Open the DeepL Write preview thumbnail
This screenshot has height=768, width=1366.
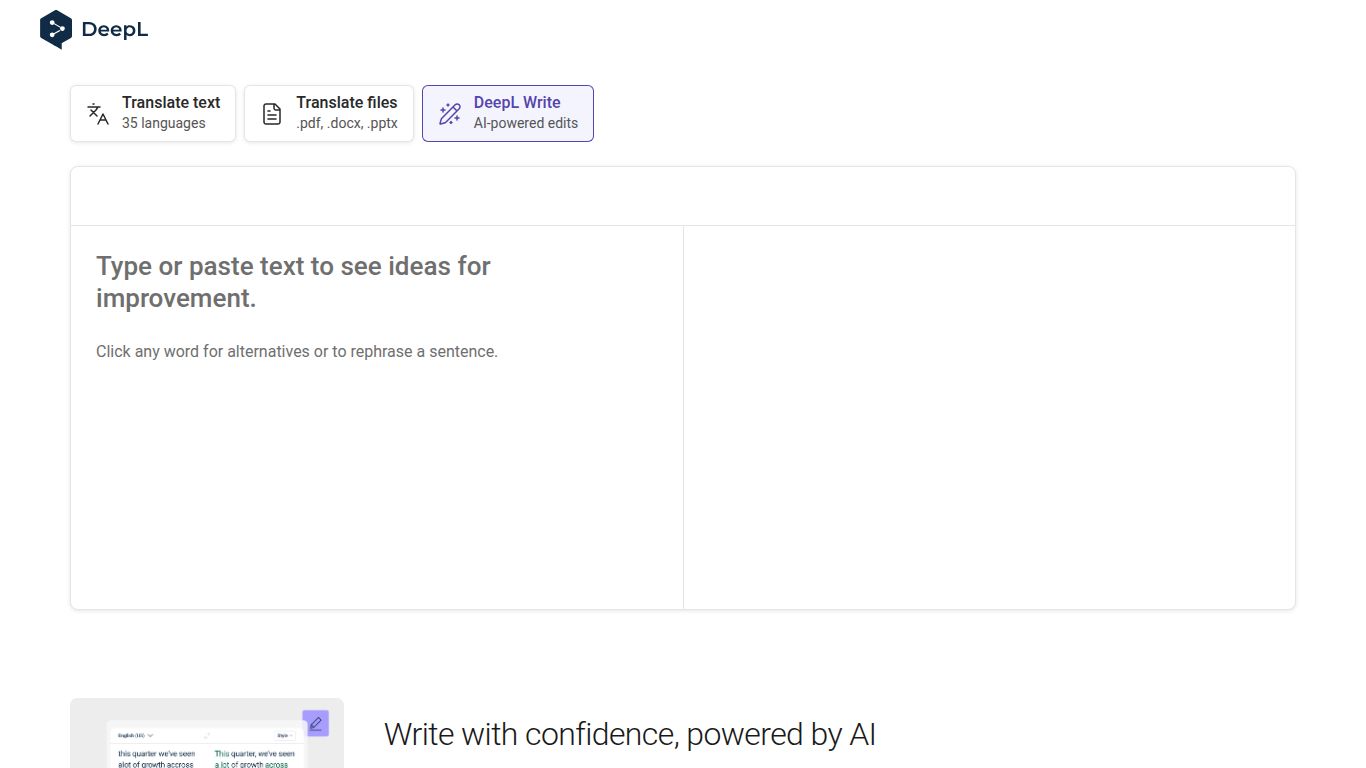tap(206, 740)
